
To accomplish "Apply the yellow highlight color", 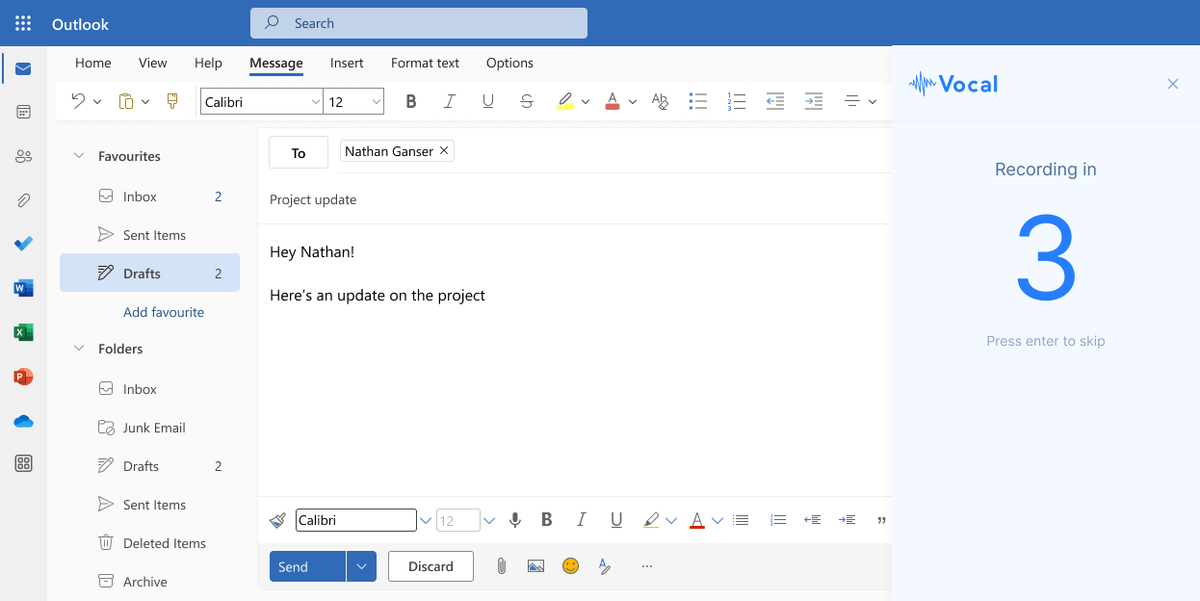I will coord(565,101).
